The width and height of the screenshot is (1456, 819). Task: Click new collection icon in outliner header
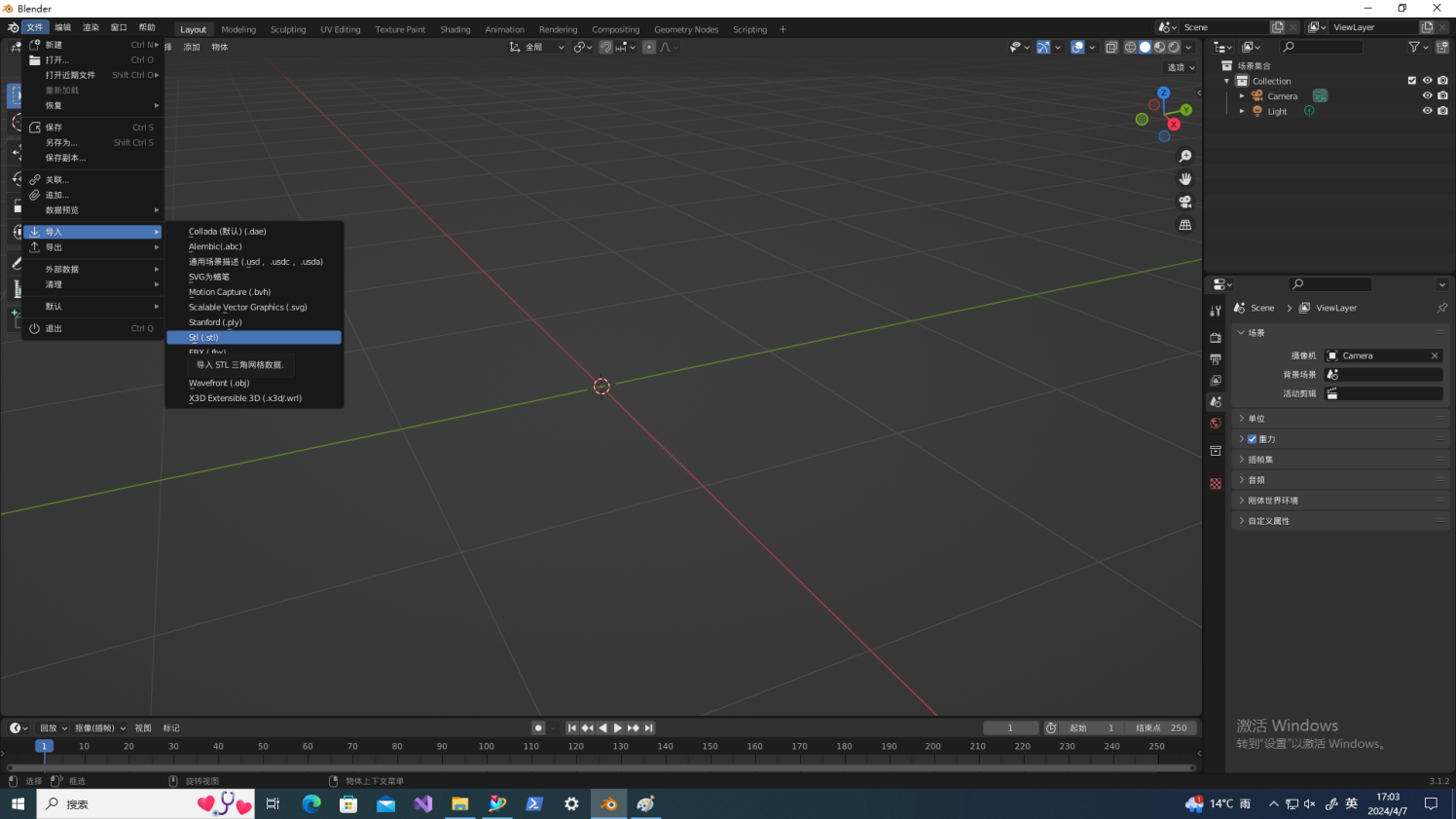click(1441, 47)
